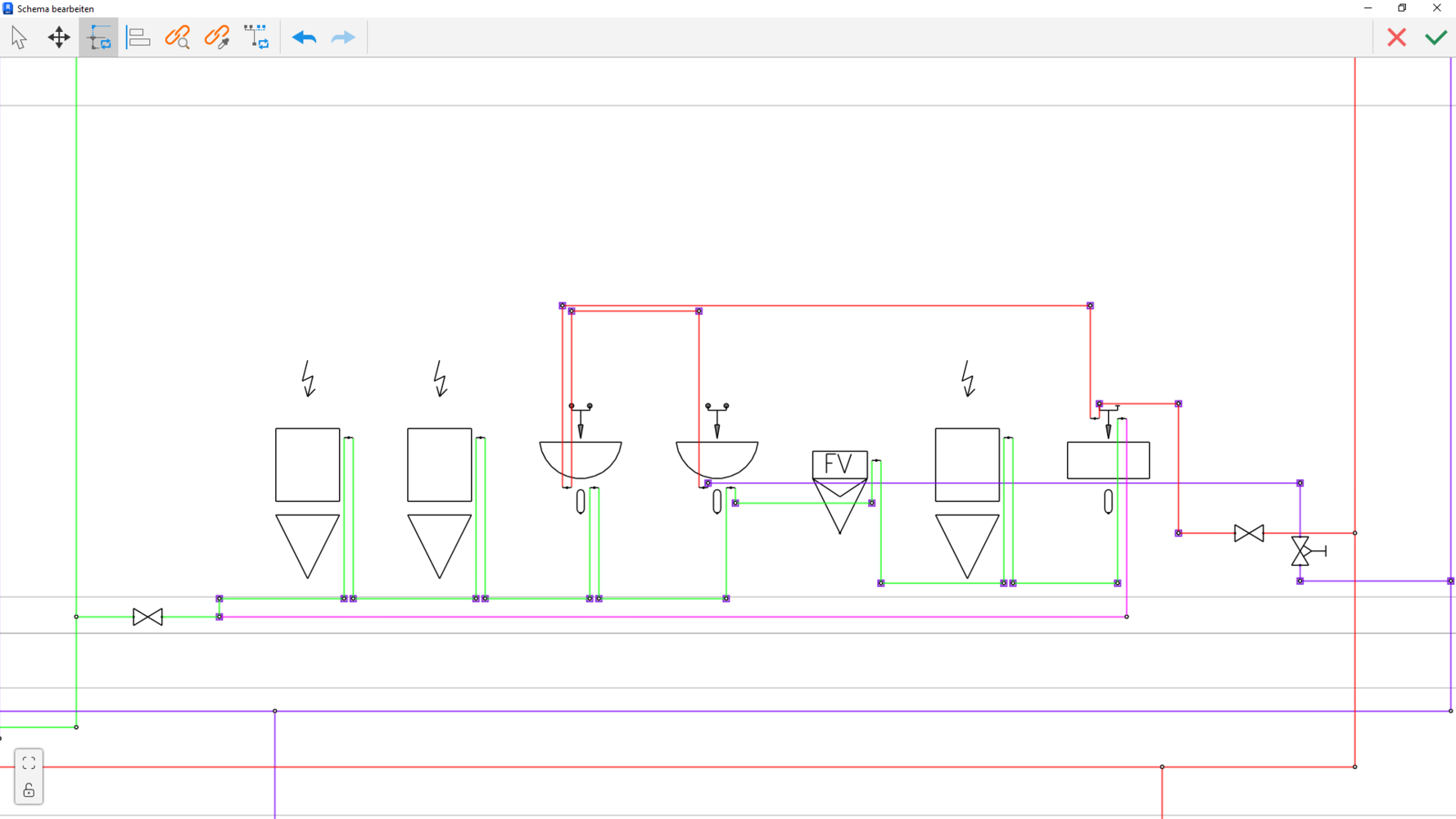Select the valve symbol on red line
Image resolution: width=1456 pixels, height=819 pixels.
(1249, 533)
